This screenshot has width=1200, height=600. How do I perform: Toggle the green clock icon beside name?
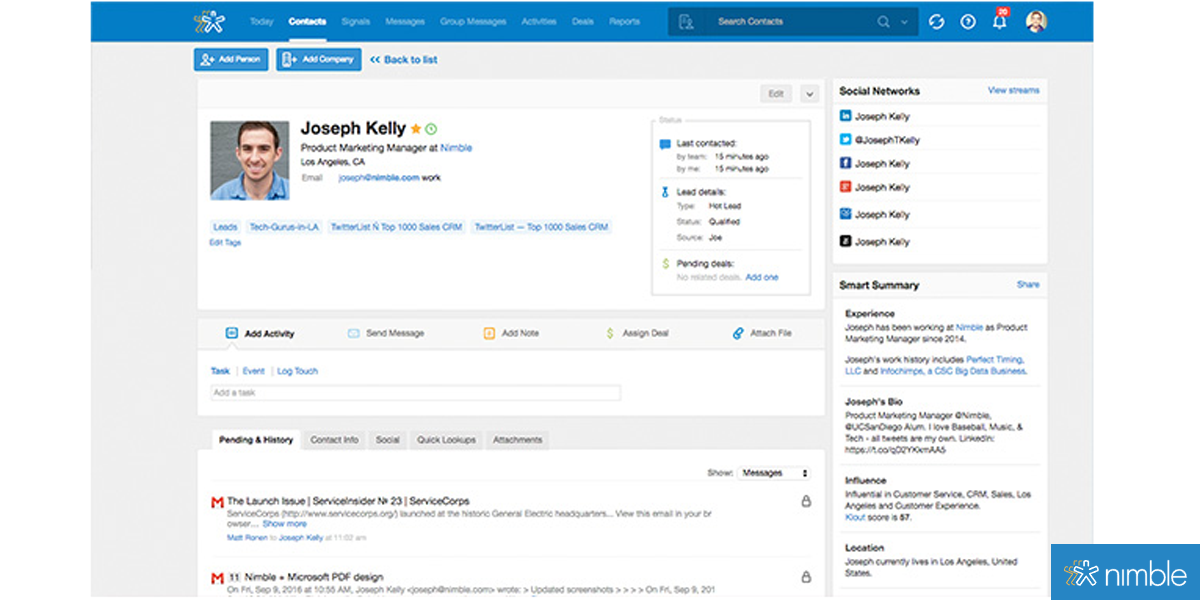431,129
